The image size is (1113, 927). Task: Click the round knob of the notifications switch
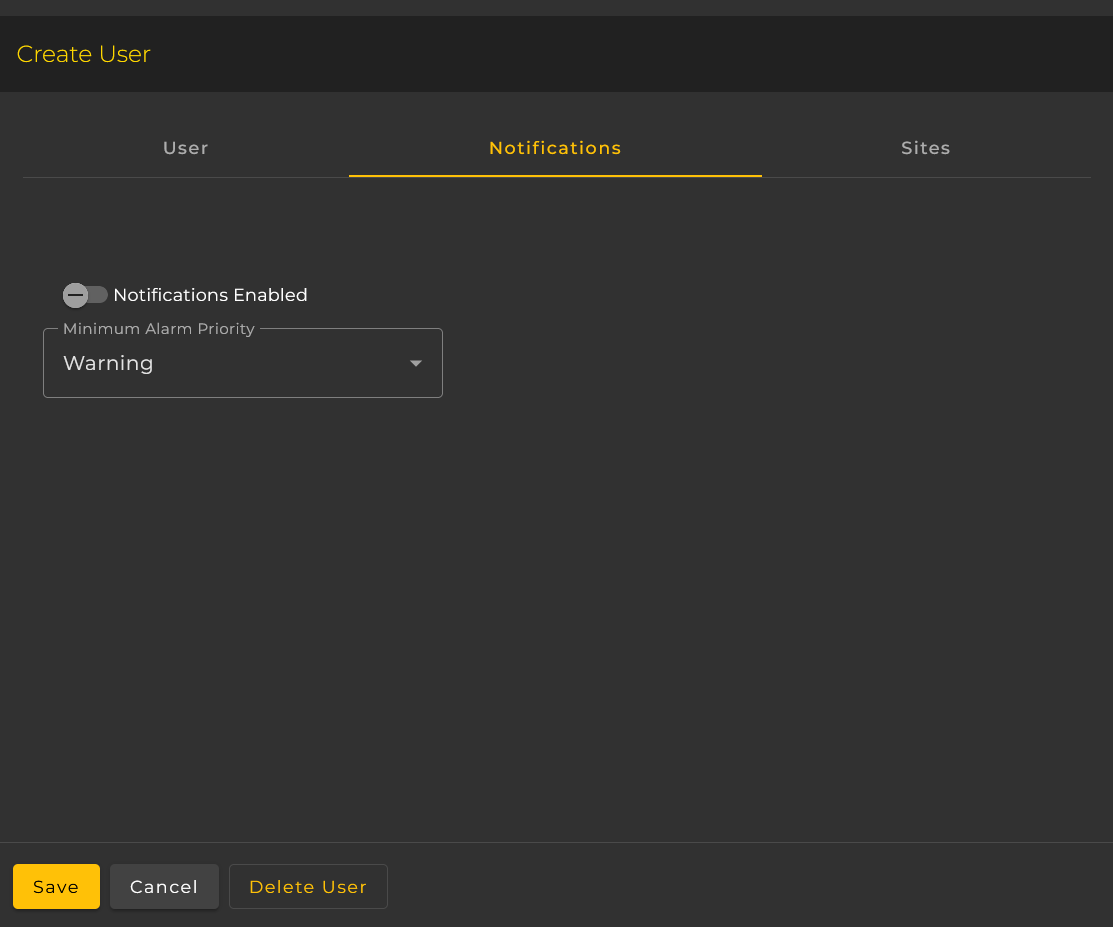click(x=75, y=295)
